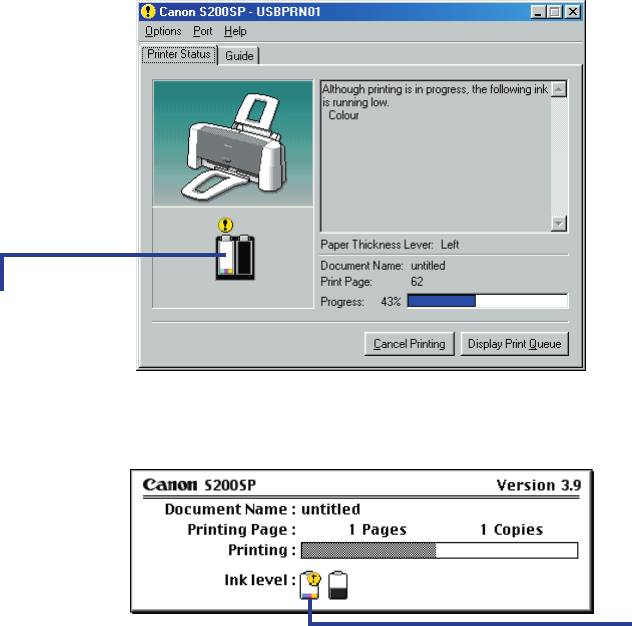Click the colour ink level icon in the Mac dialog
Viewport: 632px width, 626px height.
[x=310, y=585]
